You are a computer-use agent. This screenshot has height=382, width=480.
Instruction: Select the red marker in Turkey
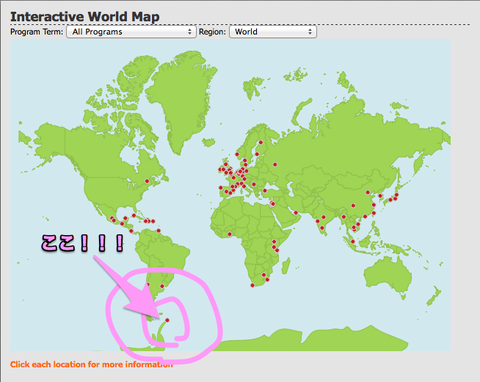point(265,191)
